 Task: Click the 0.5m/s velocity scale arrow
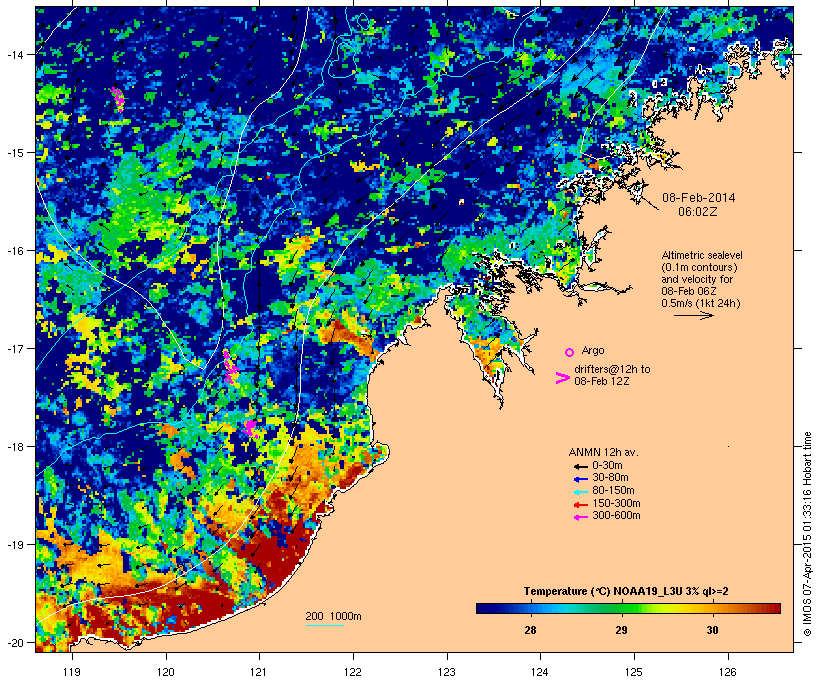pos(693,315)
